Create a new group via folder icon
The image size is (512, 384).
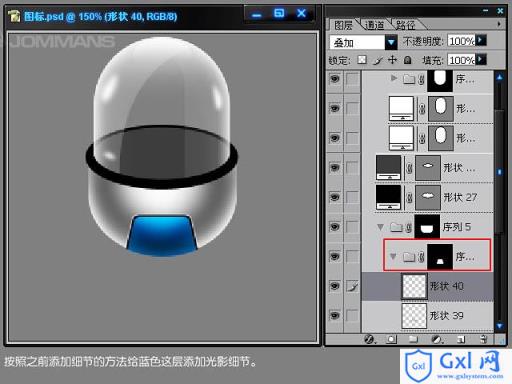coord(413,339)
